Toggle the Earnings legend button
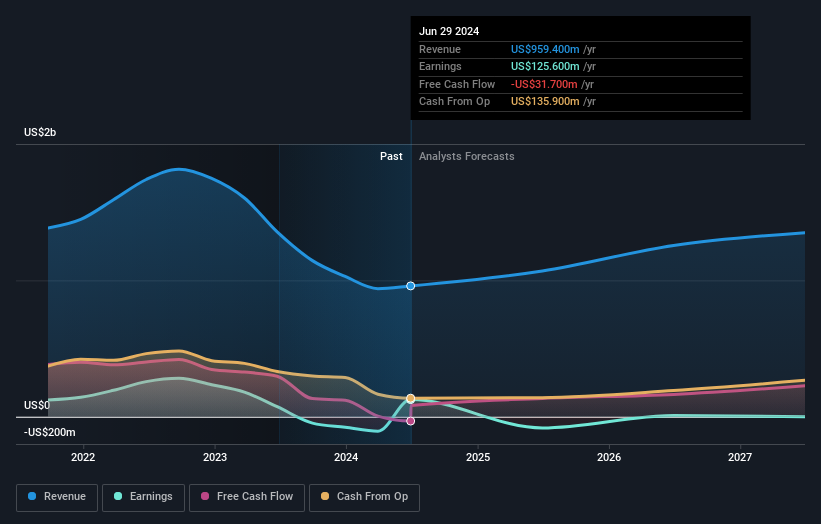Image resolution: width=821 pixels, height=524 pixels. 143,497
